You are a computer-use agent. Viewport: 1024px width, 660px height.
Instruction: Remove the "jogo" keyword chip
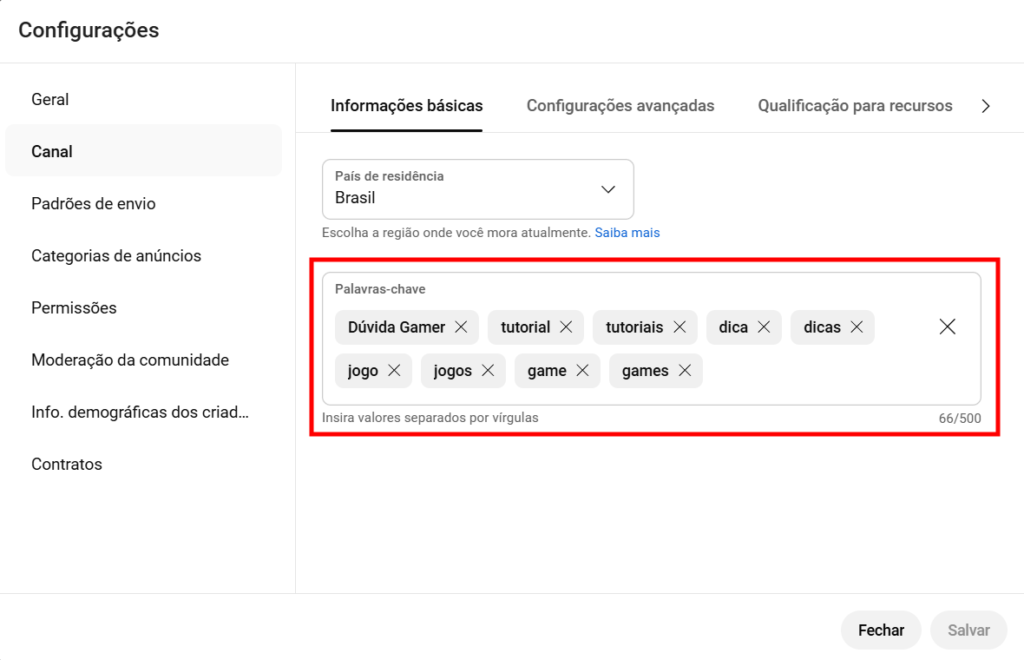[394, 371]
